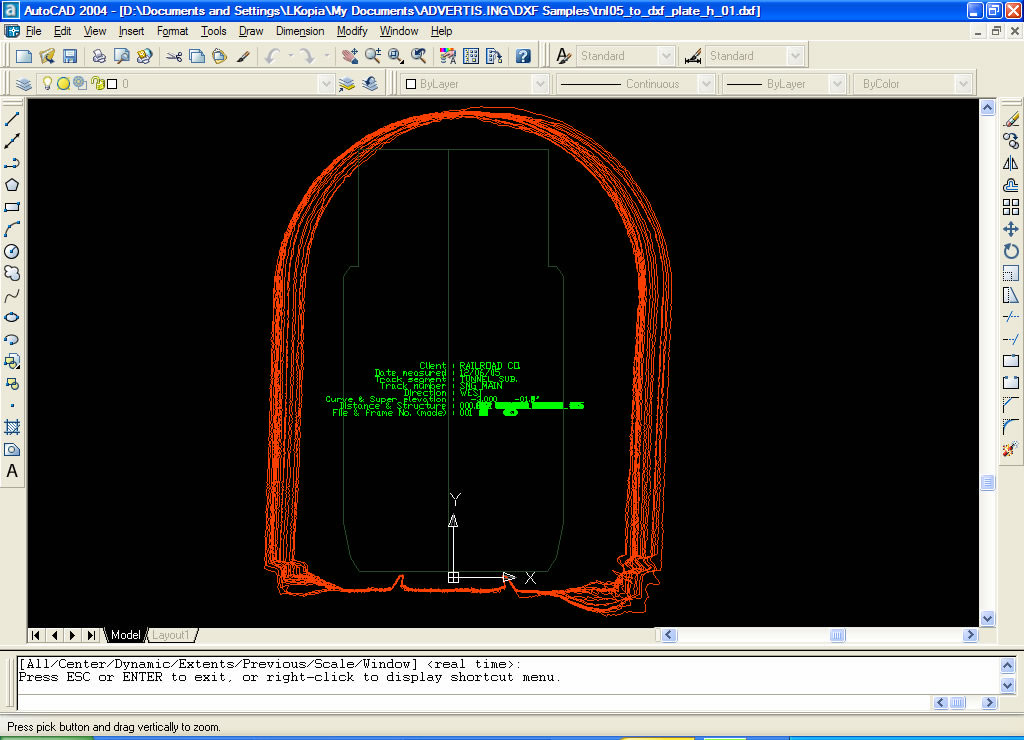Select the Move modify tool
Image resolution: width=1024 pixels, height=740 pixels.
coord(1011,229)
